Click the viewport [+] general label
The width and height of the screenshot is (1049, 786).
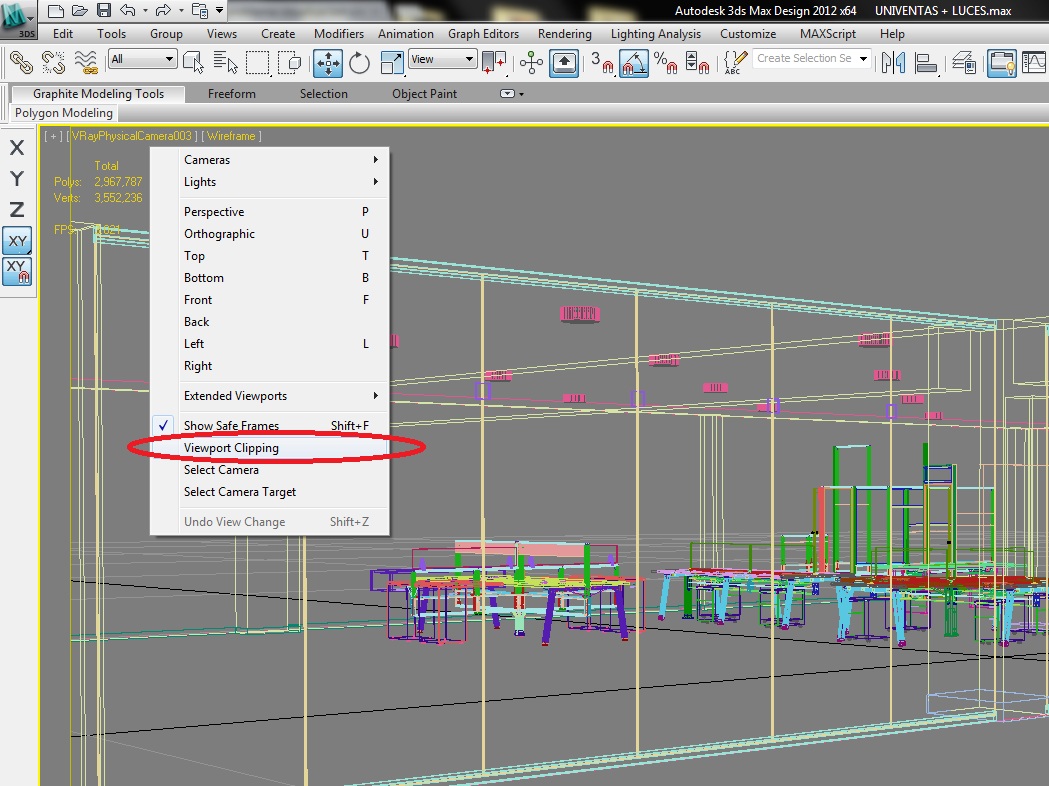tap(53, 136)
